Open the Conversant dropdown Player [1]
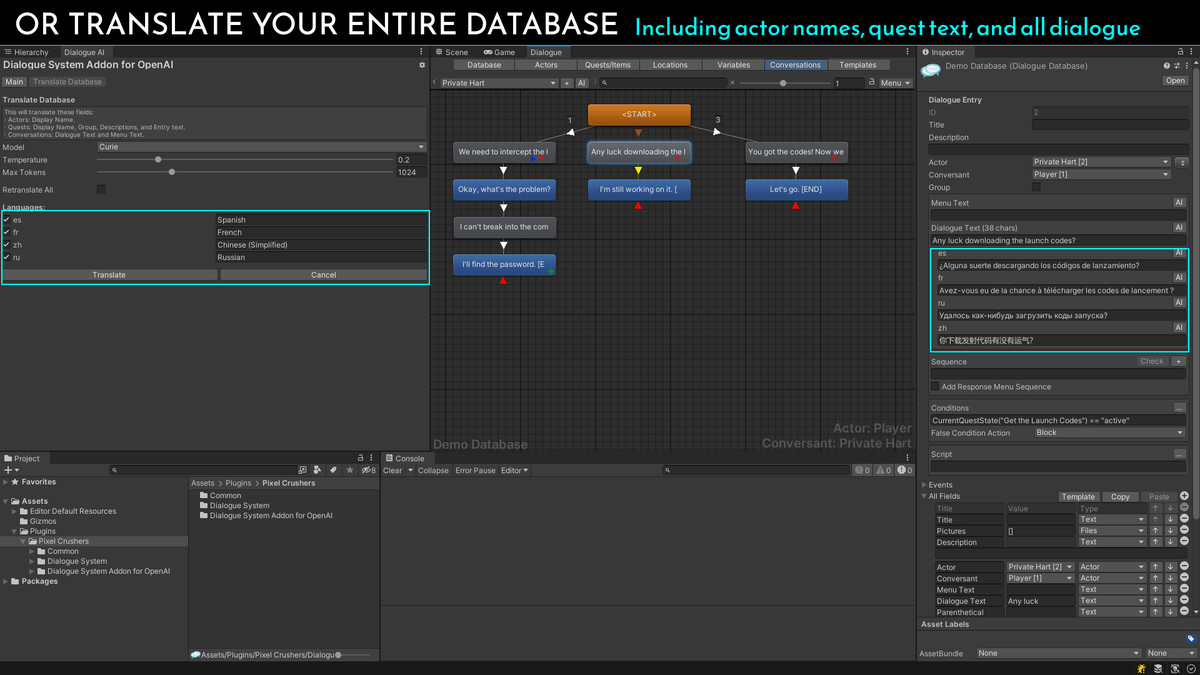This screenshot has height=675, width=1200. pyautogui.click(x=1101, y=175)
